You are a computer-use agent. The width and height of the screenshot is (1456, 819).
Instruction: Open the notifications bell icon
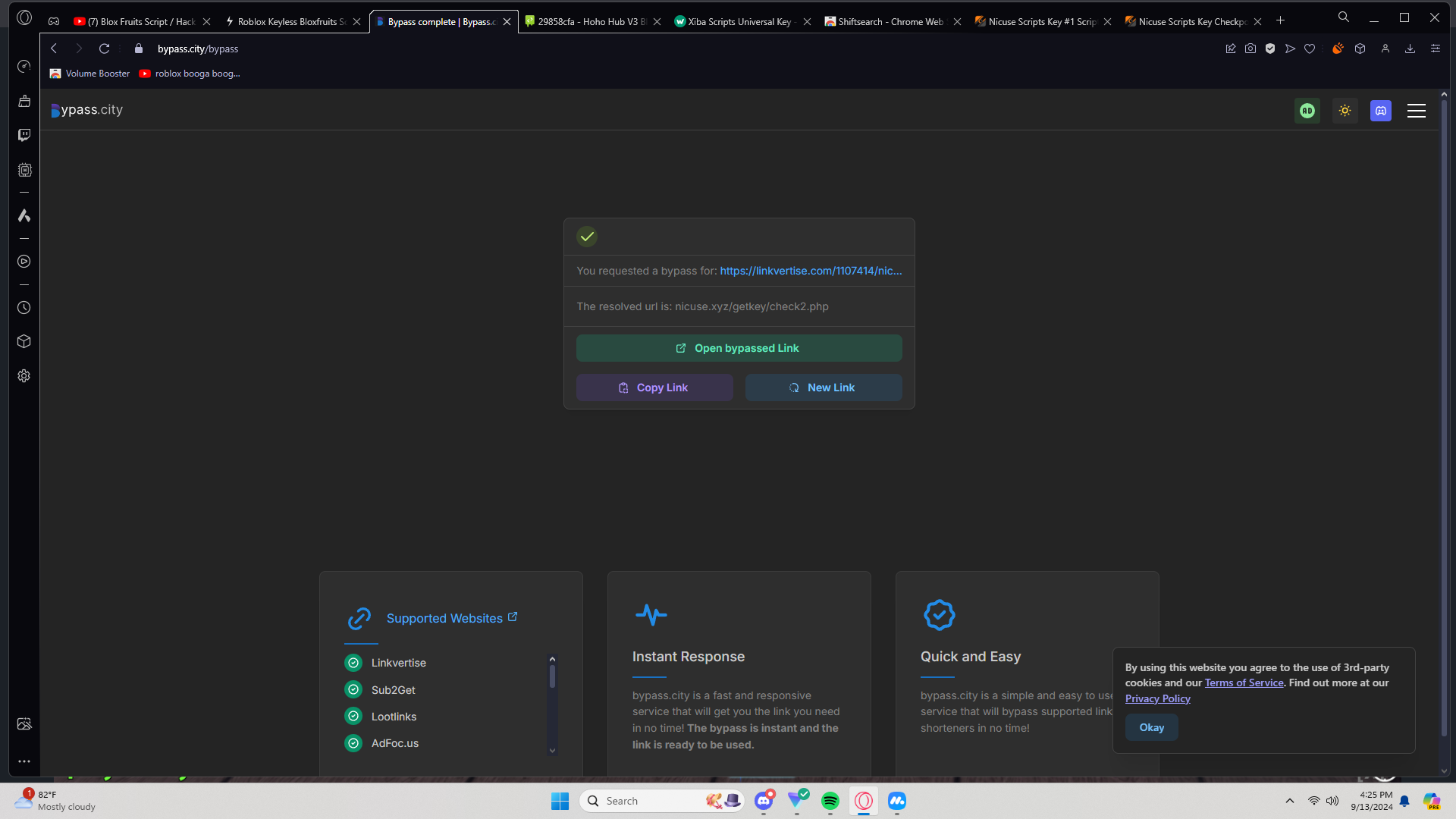click(1404, 801)
